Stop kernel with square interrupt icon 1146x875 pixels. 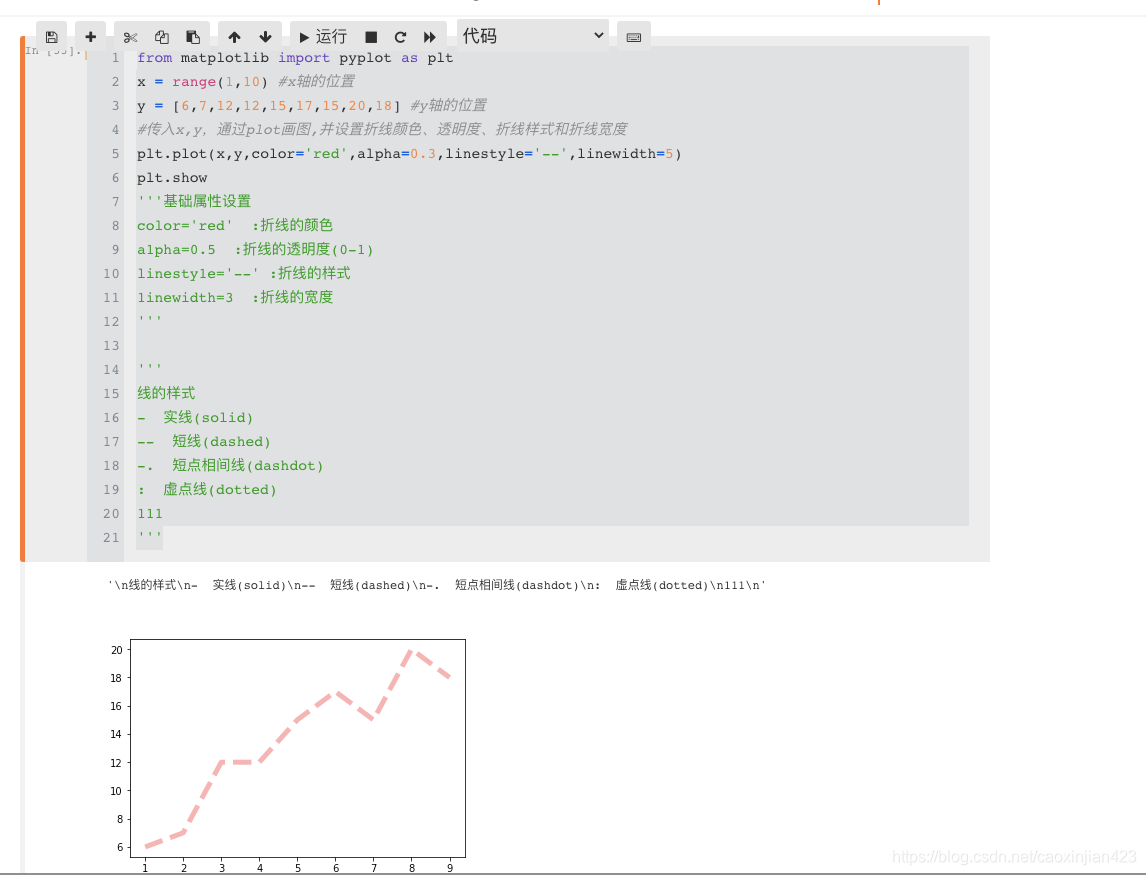click(x=371, y=37)
